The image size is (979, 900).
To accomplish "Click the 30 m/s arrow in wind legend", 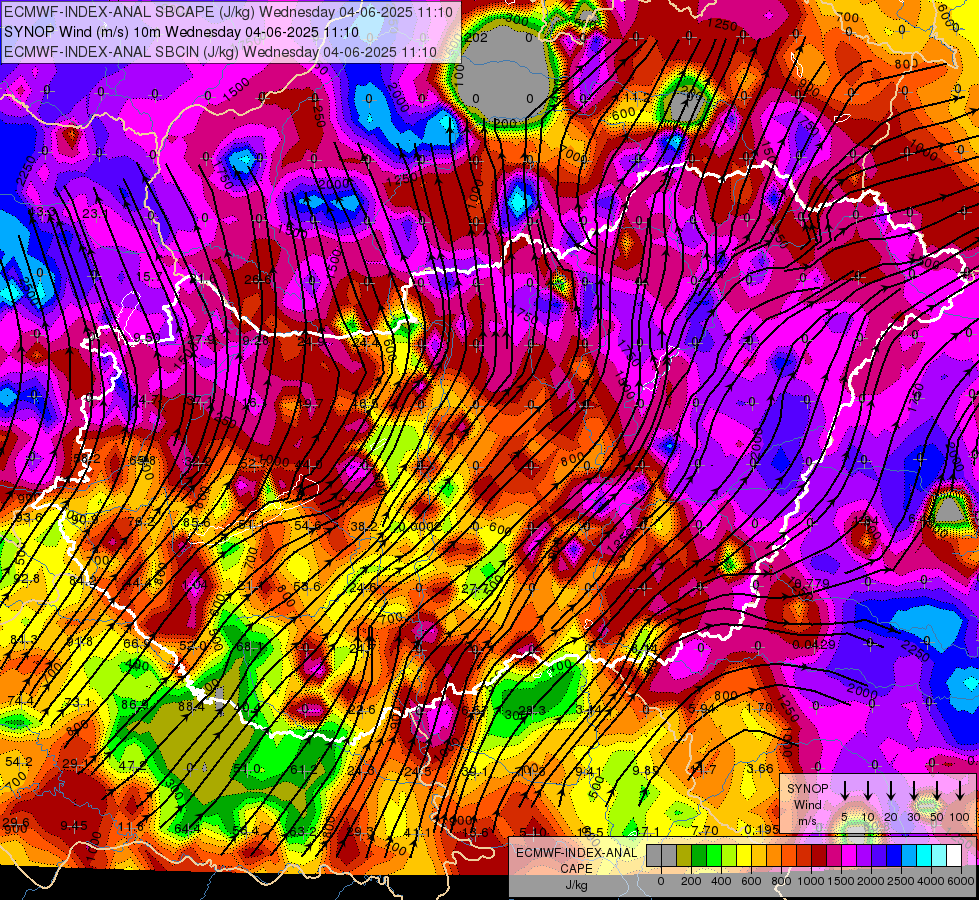I will (914, 791).
